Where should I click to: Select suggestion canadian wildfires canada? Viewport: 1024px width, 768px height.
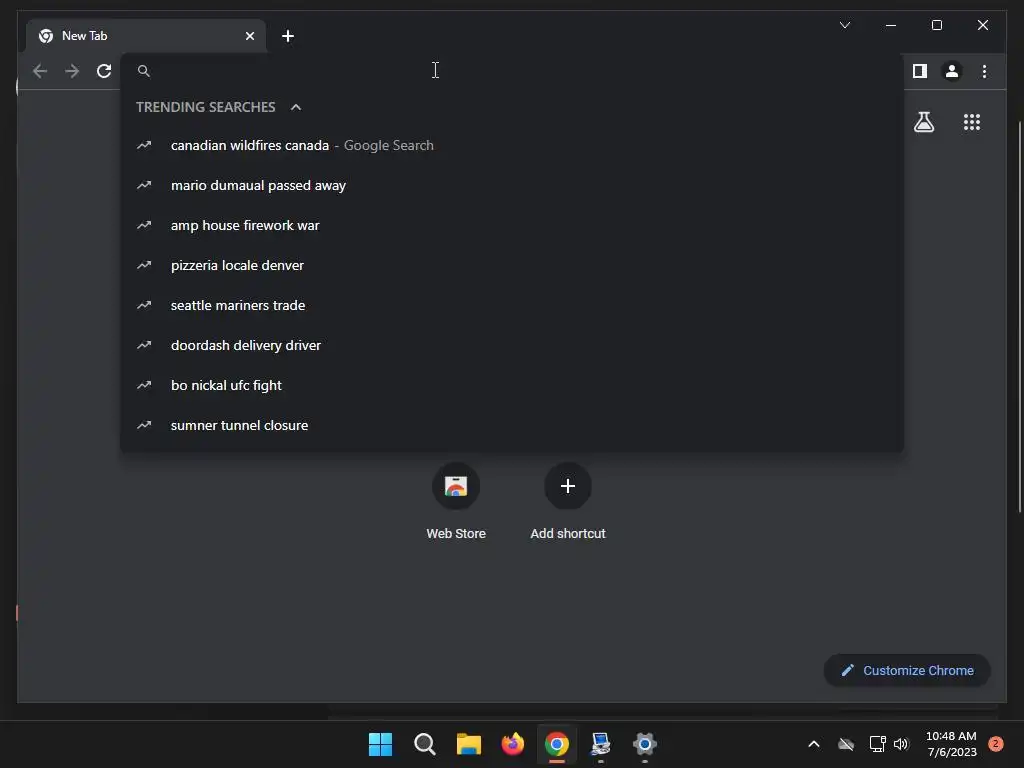(512, 146)
